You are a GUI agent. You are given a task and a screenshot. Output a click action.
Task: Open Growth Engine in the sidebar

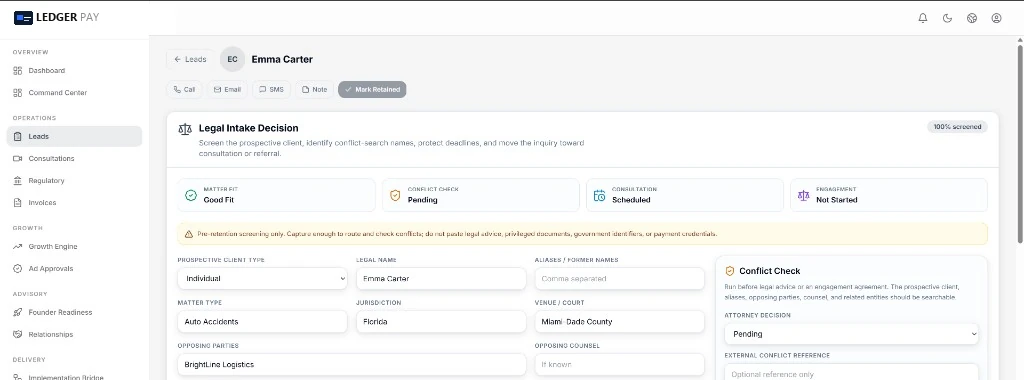[x=74, y=247]
